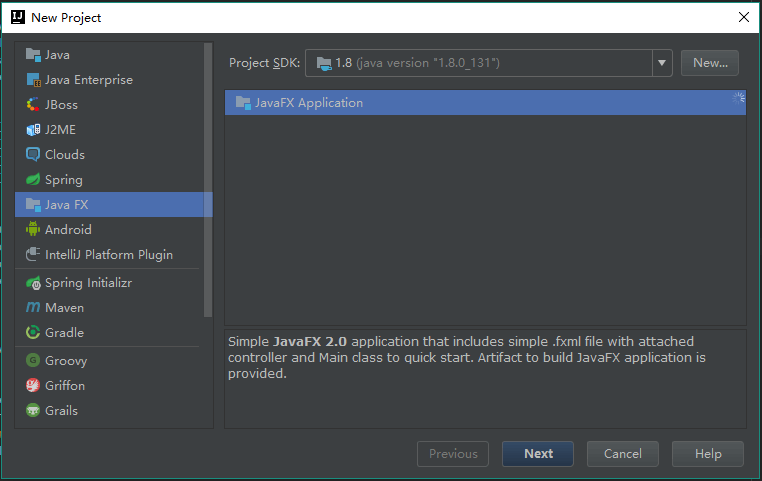Screen dimensions: 762x481
Task: Click the IntelliJ Platform Plugin icon
Action: tap(33, 255)
